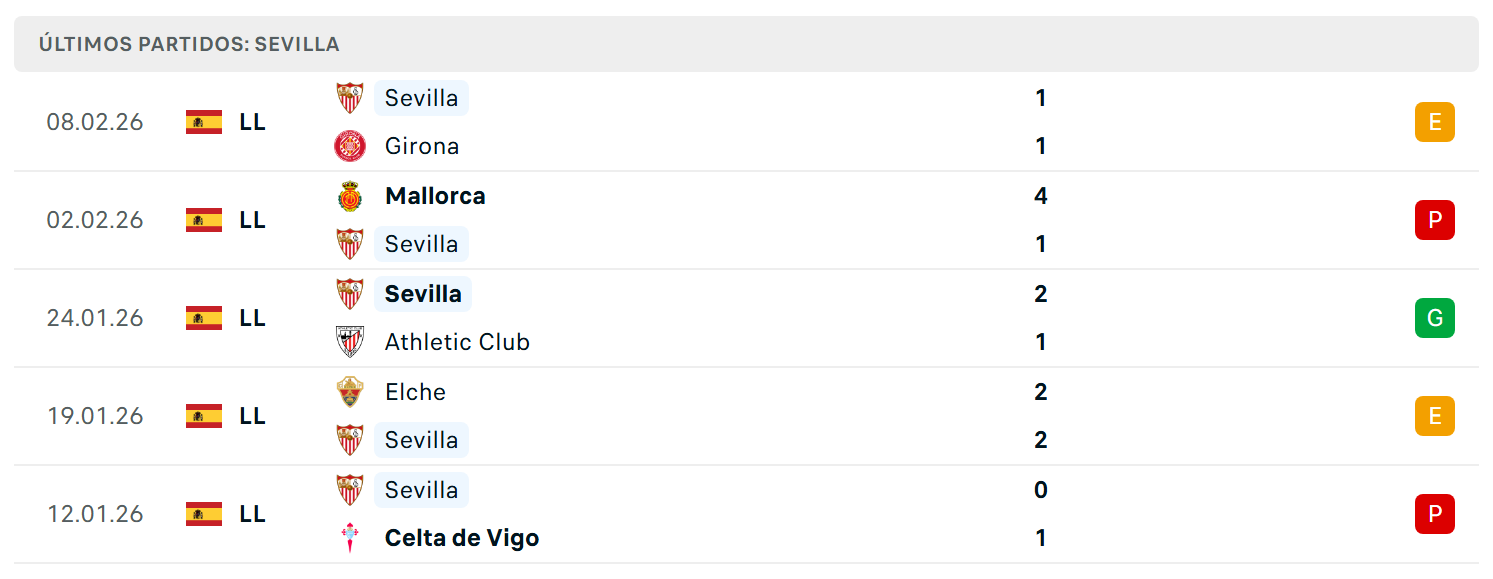Click the red P badge for Celta de Vigo match
This screenshot has width=1493, height=579.
point(1435,514)
